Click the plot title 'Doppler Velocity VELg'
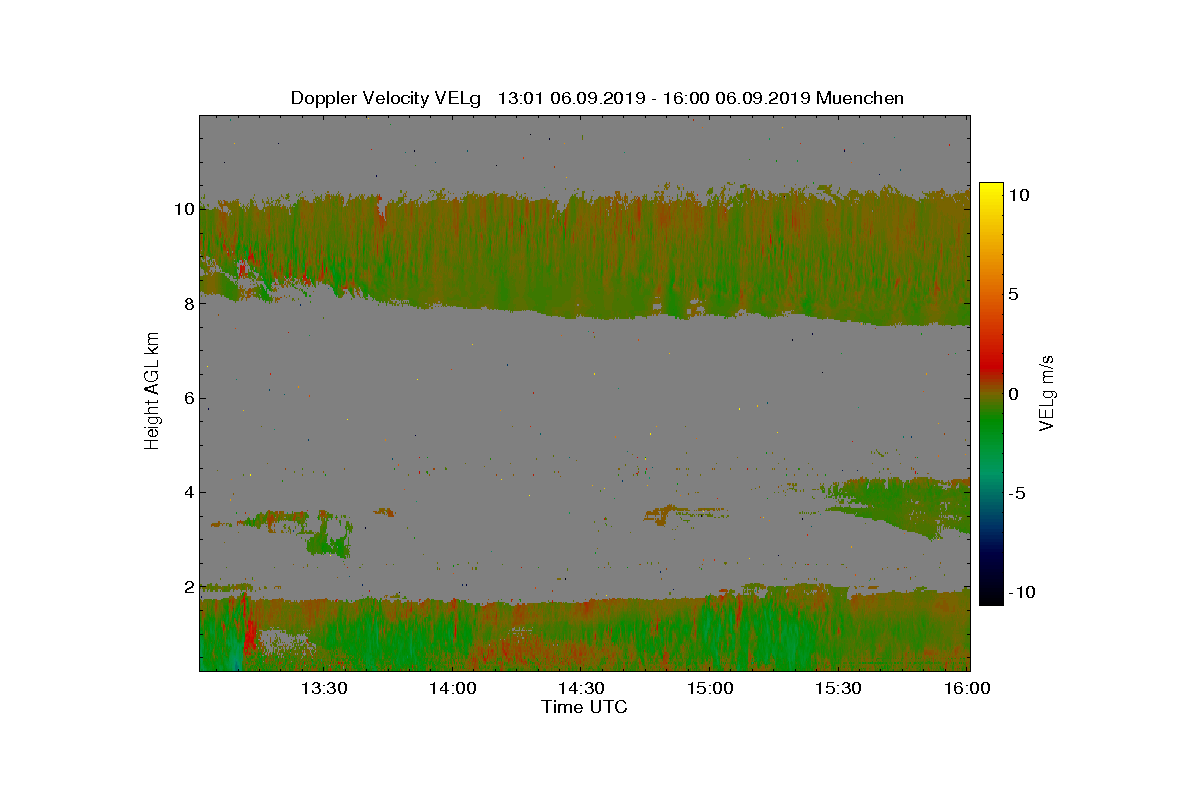This screenshot has width=1200, height=800. click(385, 98)
